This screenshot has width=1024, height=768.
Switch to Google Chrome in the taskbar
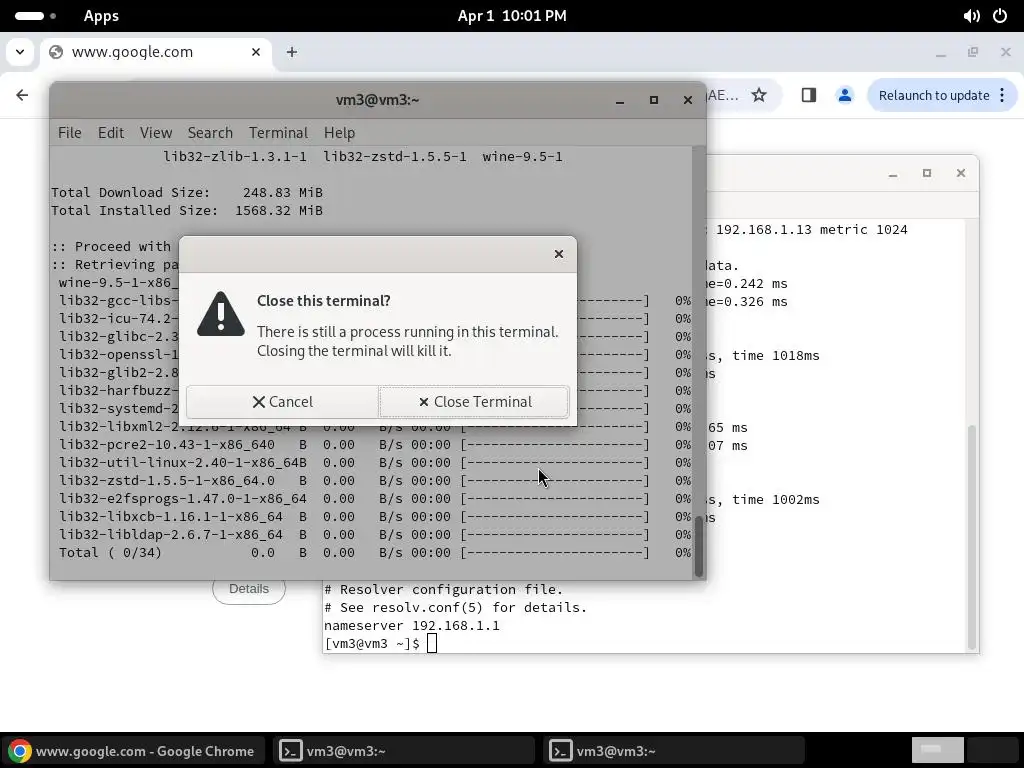[x=134, y=751]
